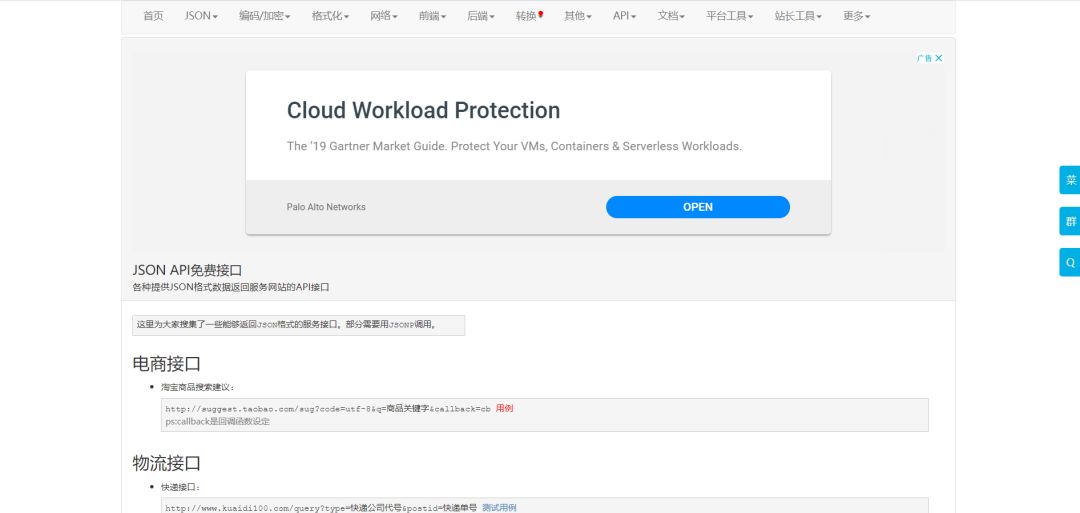Click the red 用例 link
The image size is (1080, 513).
504,408
